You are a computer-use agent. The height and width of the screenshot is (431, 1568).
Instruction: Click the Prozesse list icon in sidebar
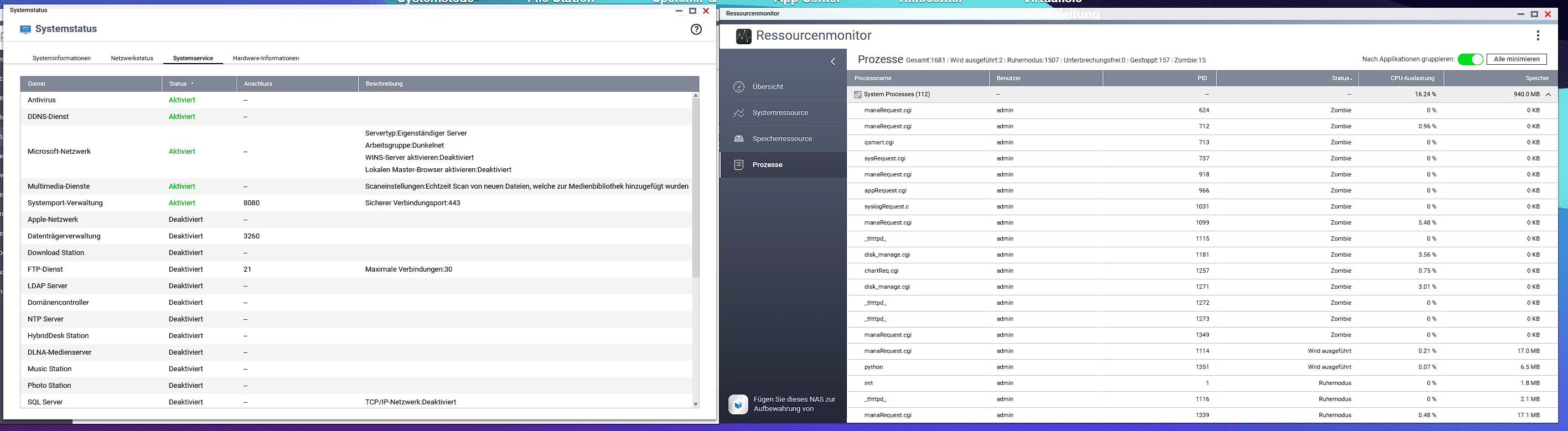tap(739, 165)
